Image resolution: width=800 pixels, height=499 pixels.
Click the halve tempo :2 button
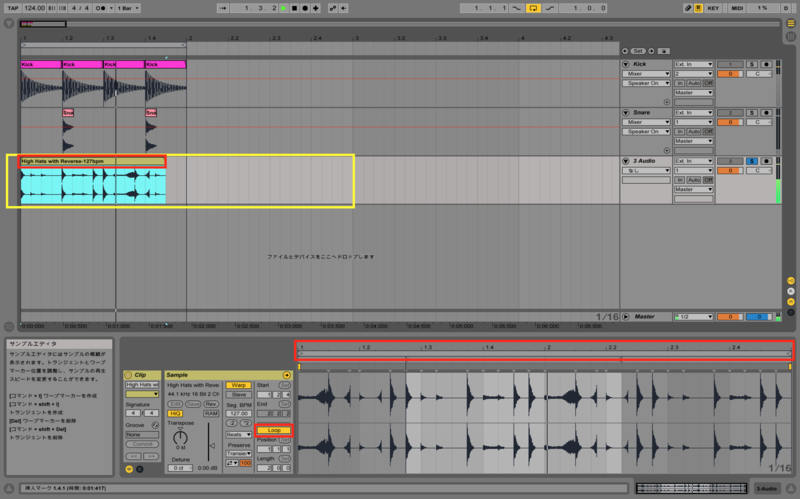(232, 423)
